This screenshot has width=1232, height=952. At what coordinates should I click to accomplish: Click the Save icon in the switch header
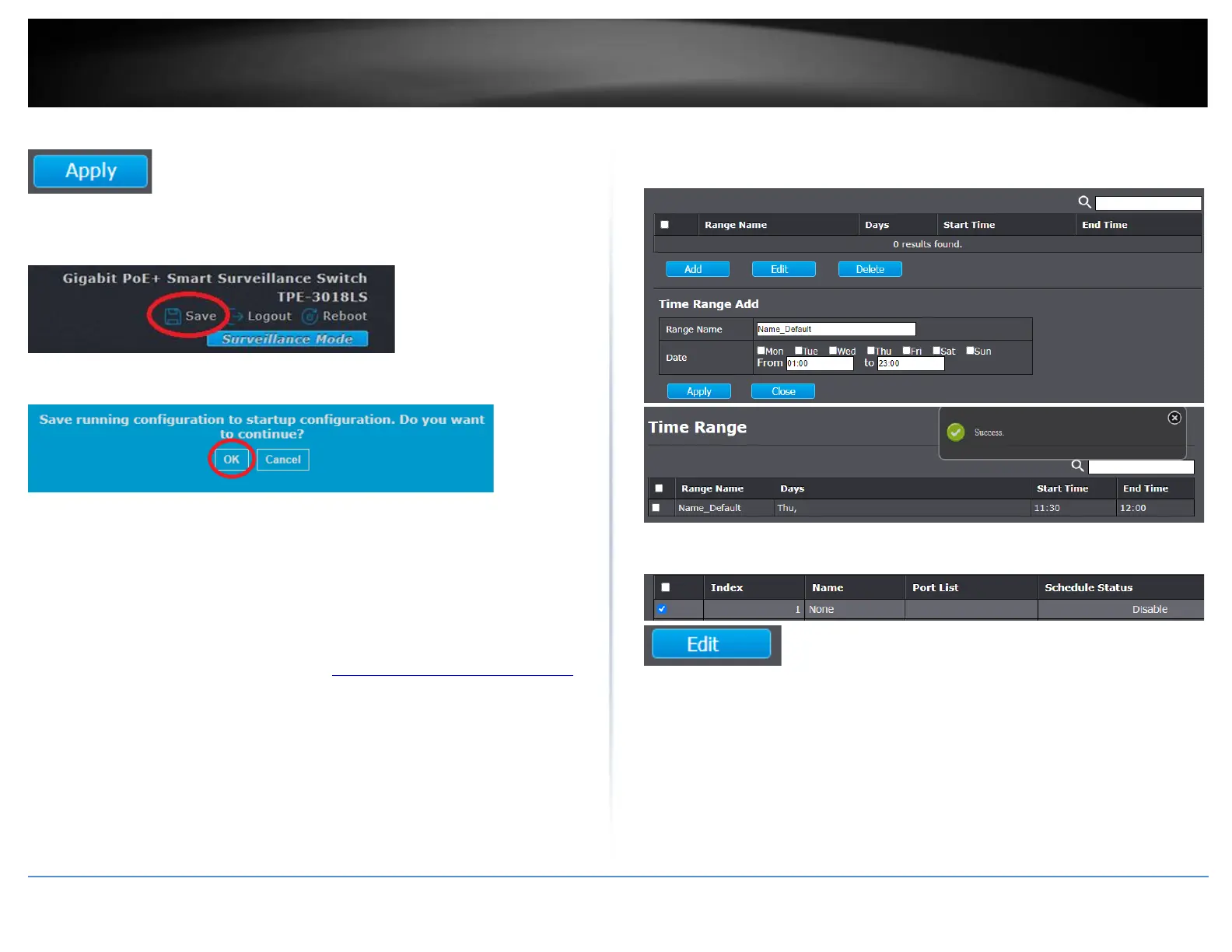click(x=173, y=316)
